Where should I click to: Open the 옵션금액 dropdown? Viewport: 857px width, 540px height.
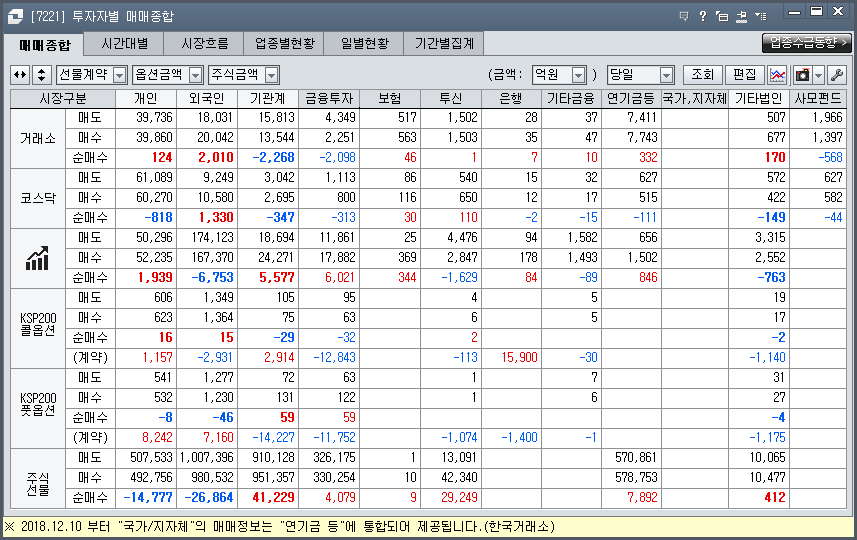[x=168, y=75]
